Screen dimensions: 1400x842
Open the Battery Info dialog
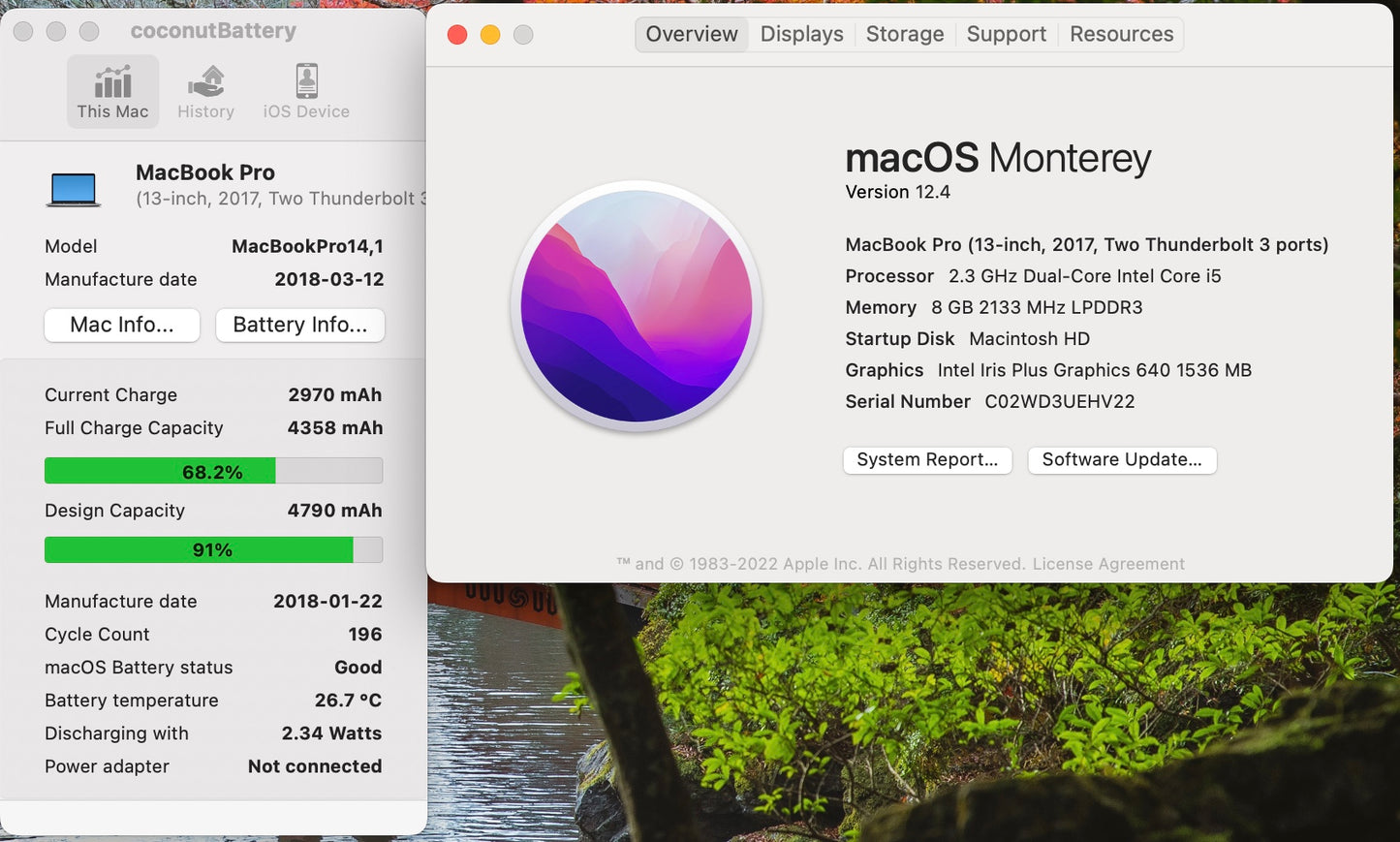coord(299,325)
